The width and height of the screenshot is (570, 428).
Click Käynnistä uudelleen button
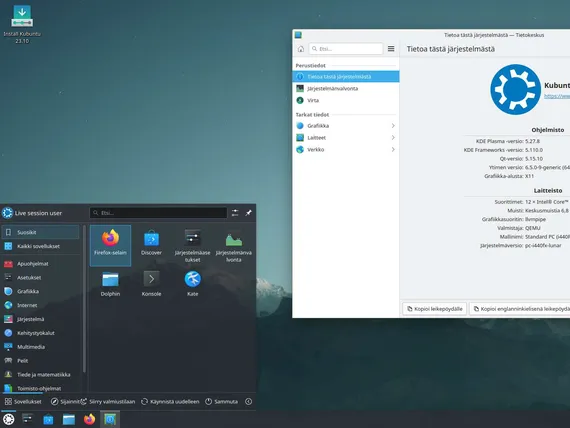(x=170, y=401)
